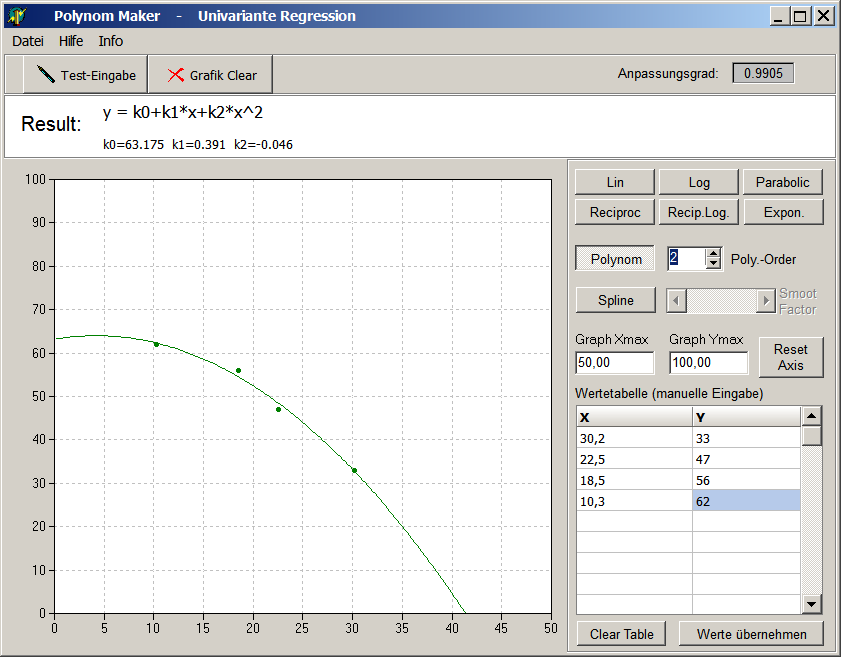Click the X column header

635,417
